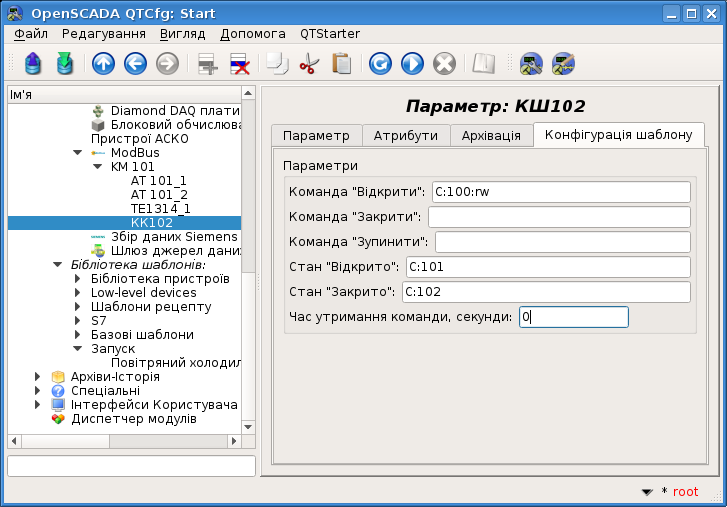
Task: Go up one level with the up arrow icon
Action: click(103, 63)
